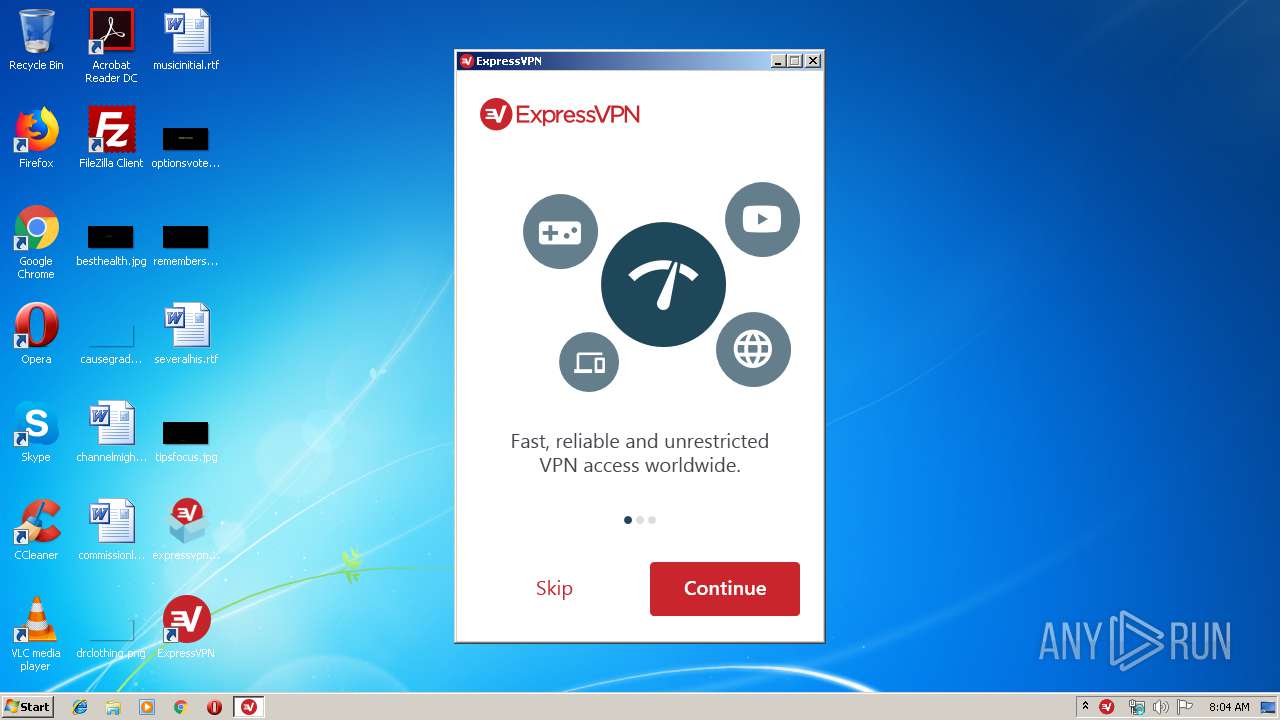Open network tray icon
The width and height of the screenshot is (1280, 720).
tap(1136, 707)
